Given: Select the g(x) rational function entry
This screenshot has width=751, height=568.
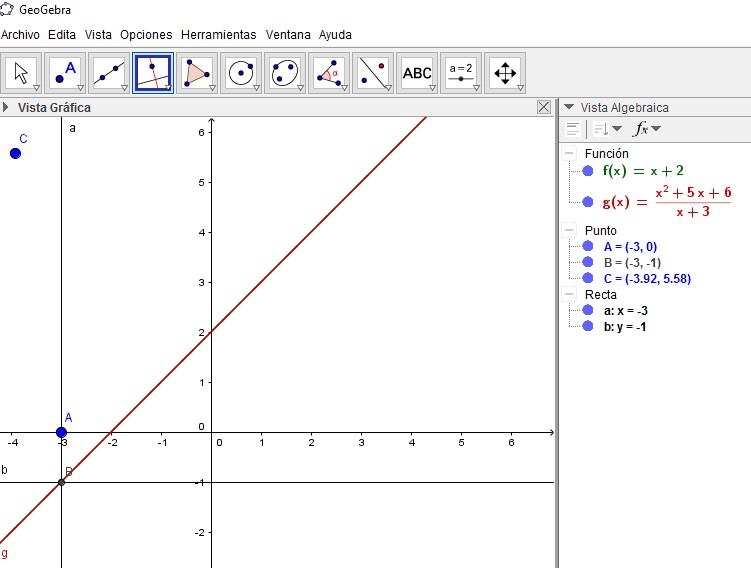Looking at the screenshot, I should point(667,202).
